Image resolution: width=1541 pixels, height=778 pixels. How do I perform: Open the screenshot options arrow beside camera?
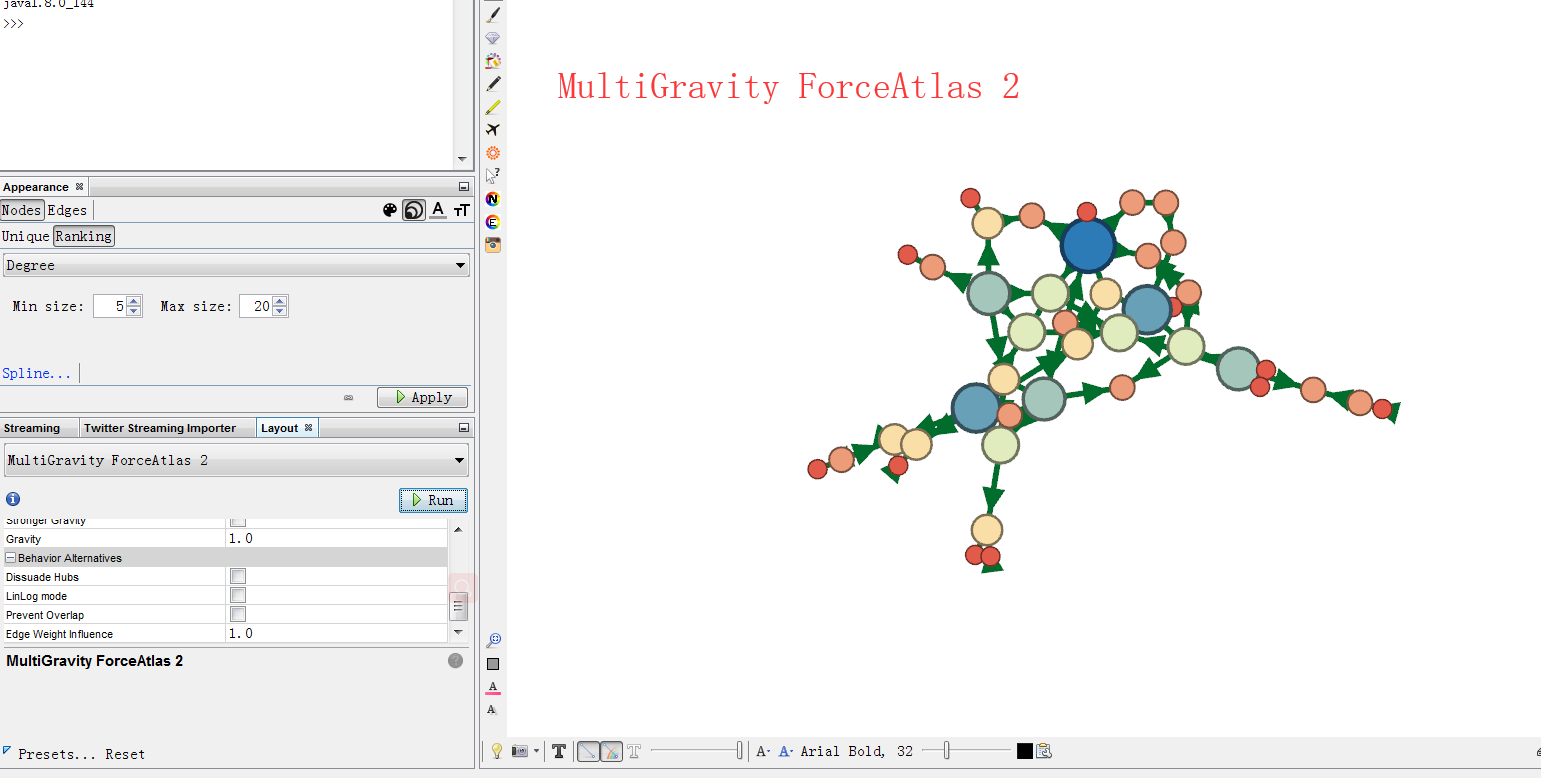point(536,751)
